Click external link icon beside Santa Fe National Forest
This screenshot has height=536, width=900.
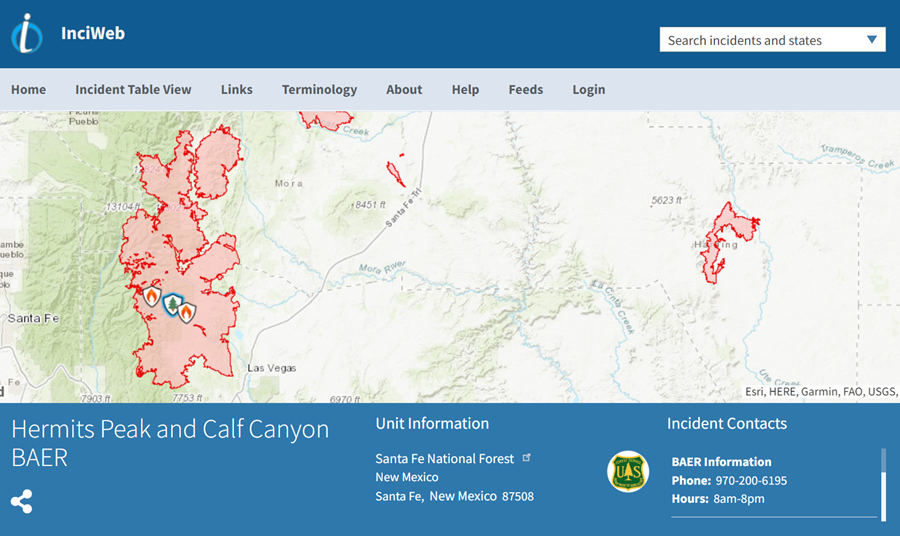(527, 458)
